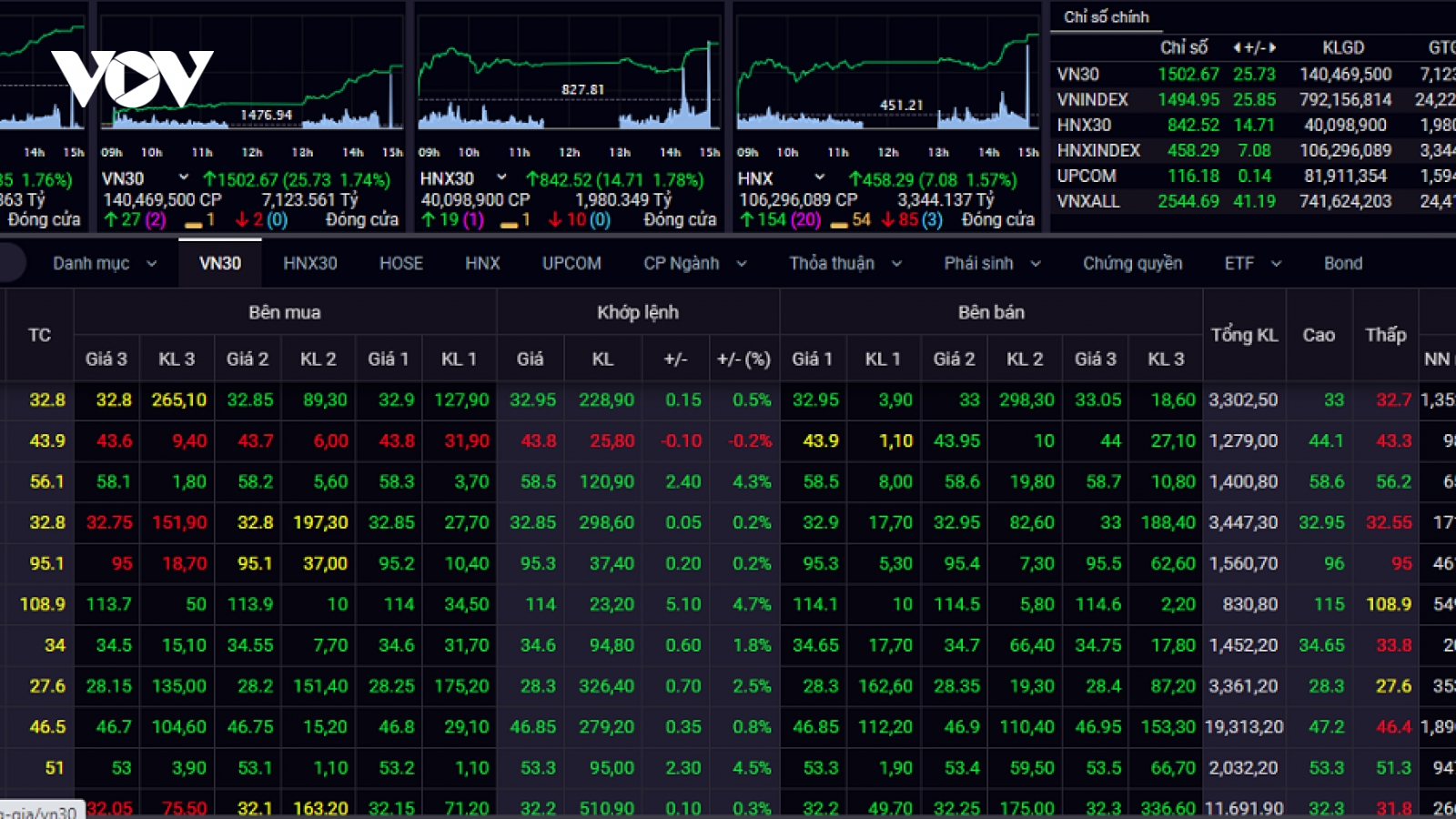The image size is (1456, 819).
Task: Switch to the HNX30 tab
Action: (310, 264)
